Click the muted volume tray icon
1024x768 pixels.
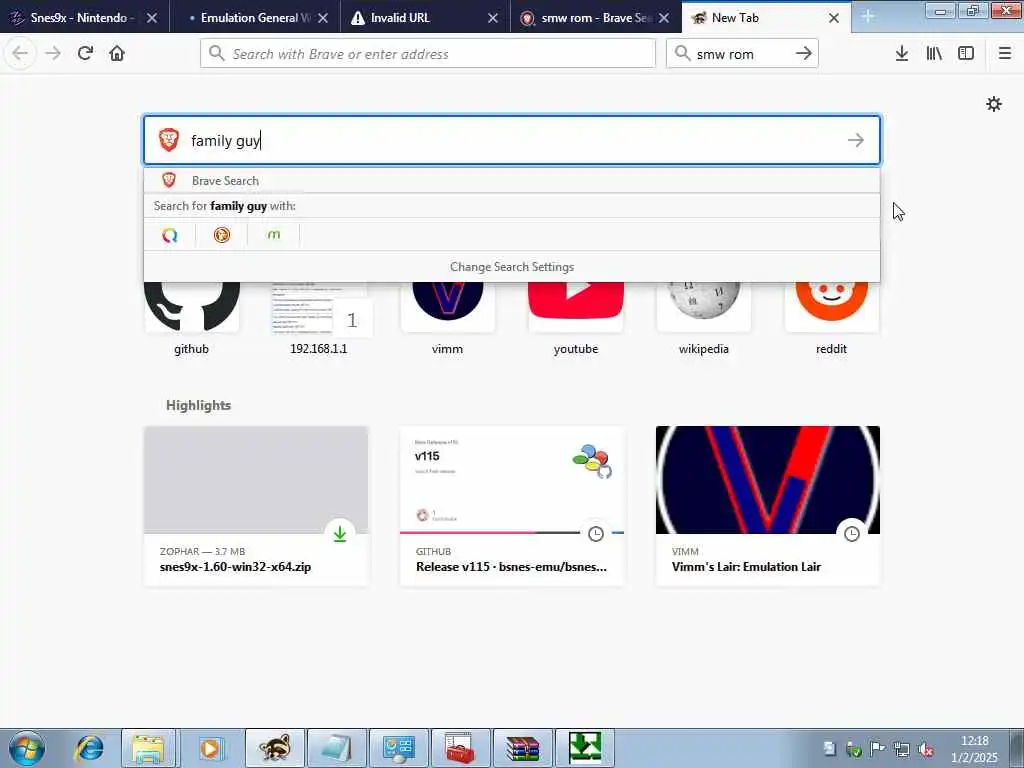(x=925, y=750)
